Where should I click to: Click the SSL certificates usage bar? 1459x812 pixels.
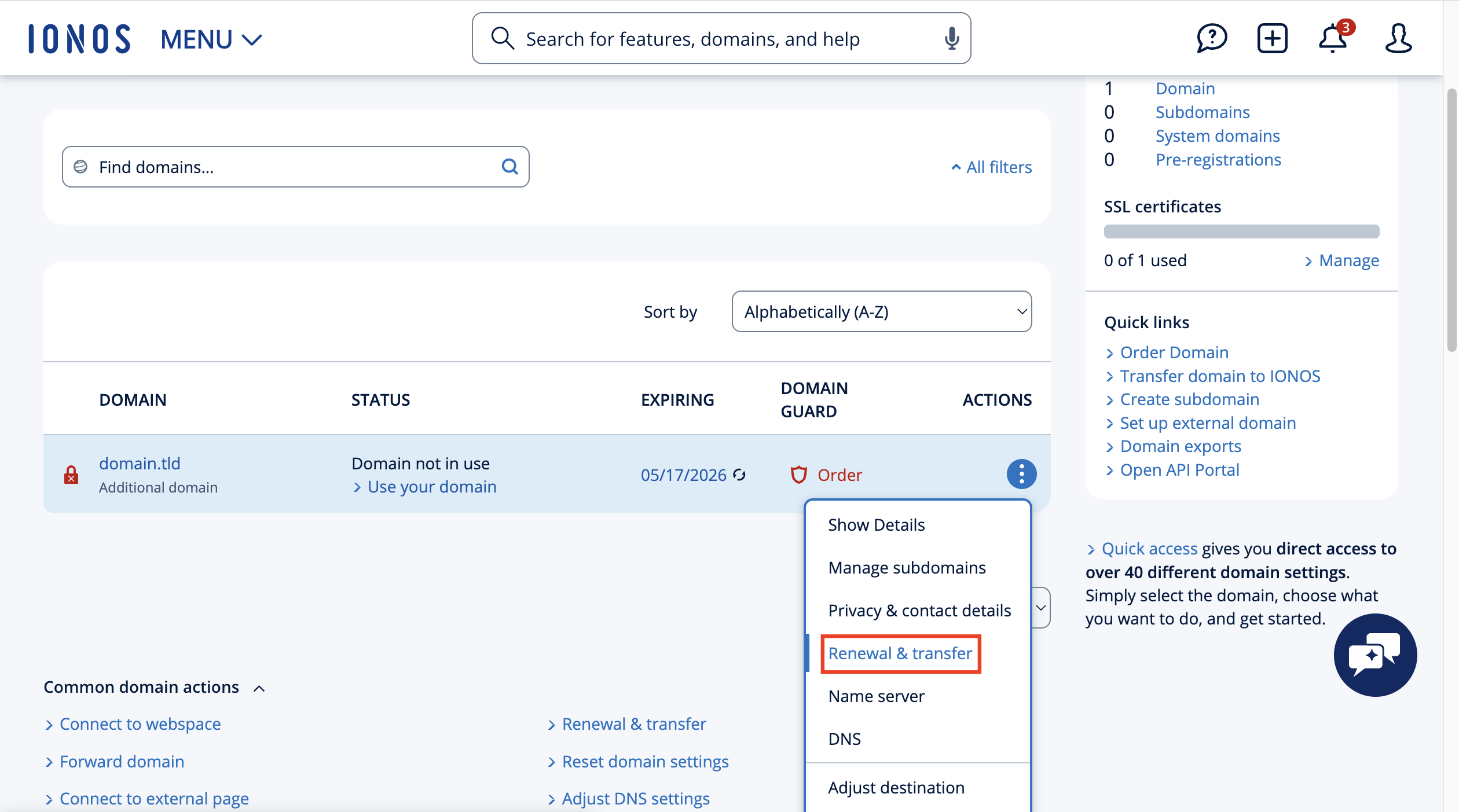1241,231
